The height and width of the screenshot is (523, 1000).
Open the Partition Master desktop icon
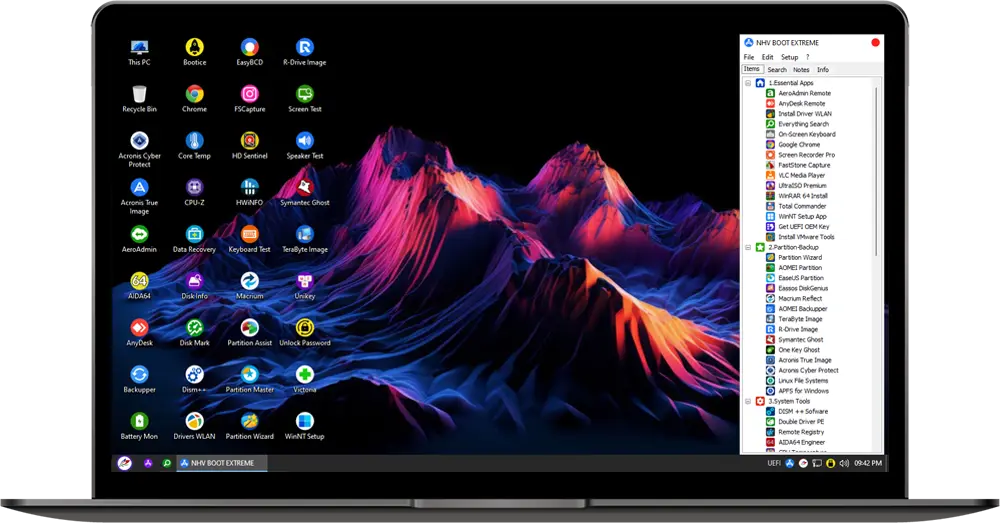coord(249,379)
